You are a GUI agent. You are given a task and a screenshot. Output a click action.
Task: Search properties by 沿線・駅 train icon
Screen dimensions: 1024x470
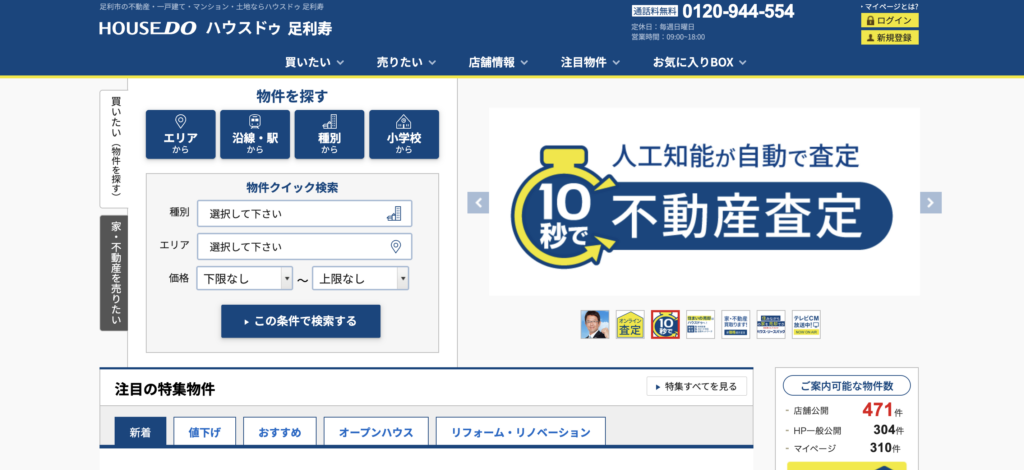pos(255,134)
